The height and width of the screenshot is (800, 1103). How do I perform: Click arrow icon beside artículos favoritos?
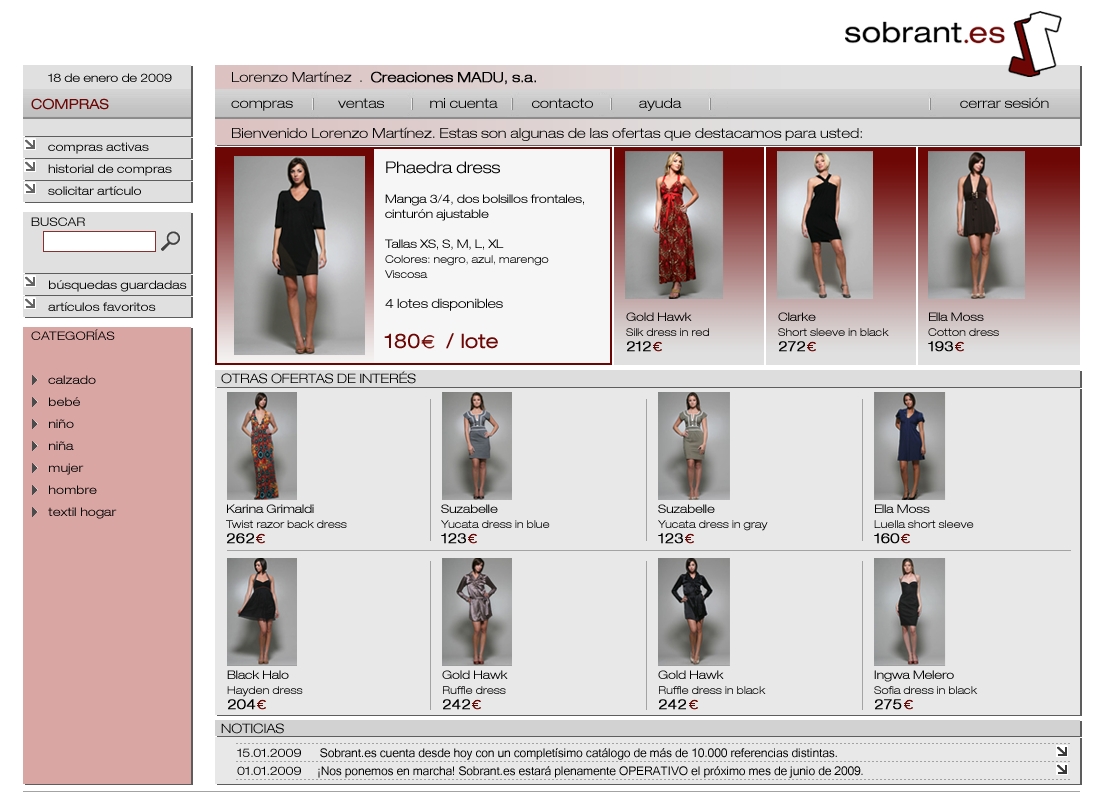click(30, 304)
